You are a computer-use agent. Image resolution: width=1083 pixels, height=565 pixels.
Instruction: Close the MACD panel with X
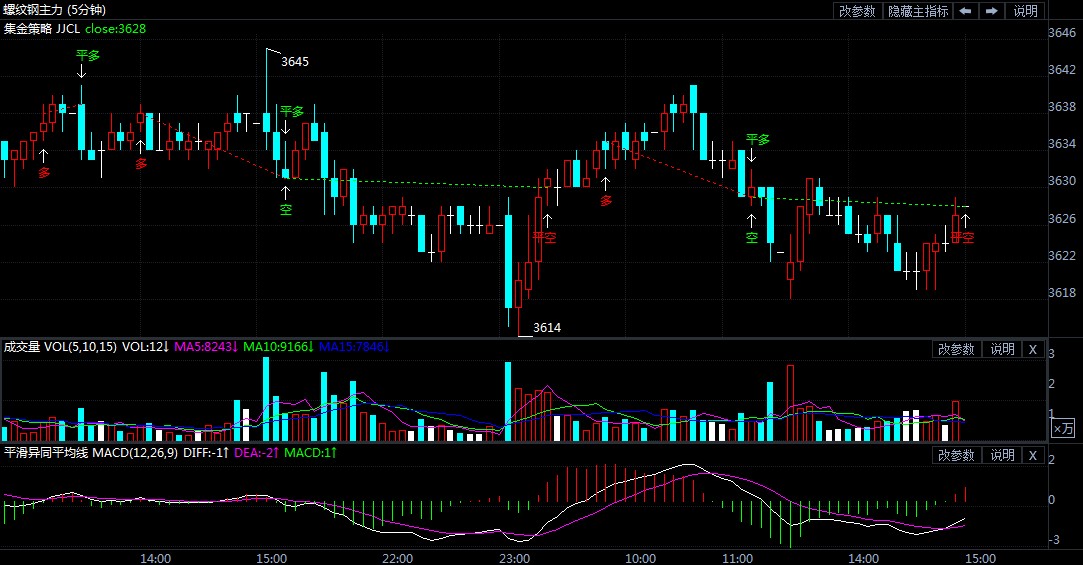(1033, 455)
